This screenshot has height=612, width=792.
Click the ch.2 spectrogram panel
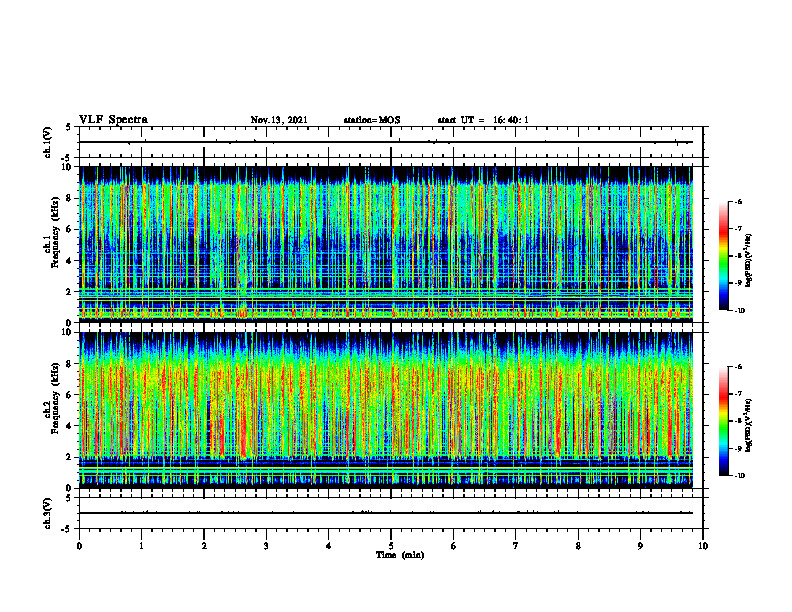pyautogui.click(x=386, y=410)
